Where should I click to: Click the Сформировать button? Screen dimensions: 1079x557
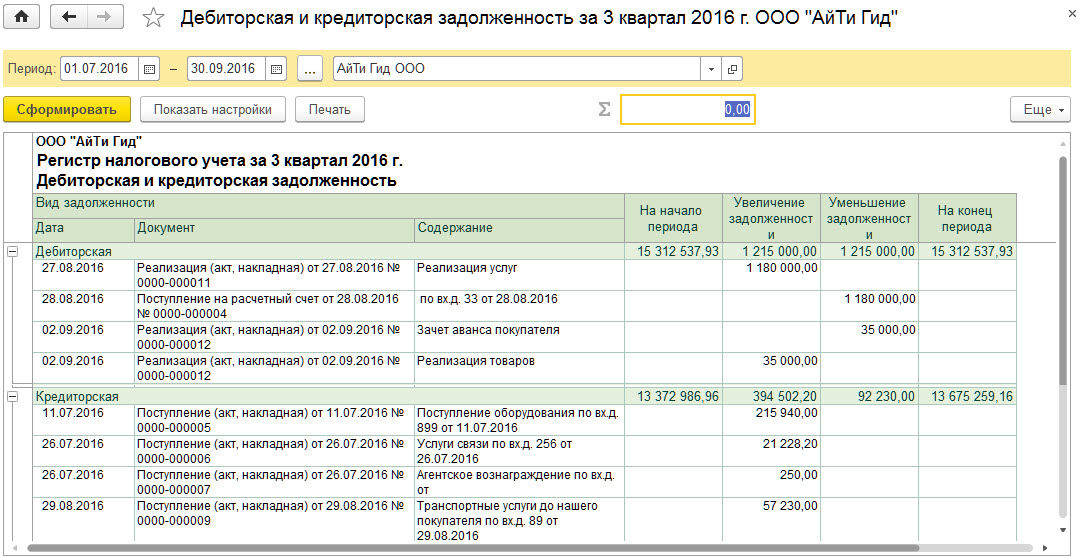tap(67, 109)
